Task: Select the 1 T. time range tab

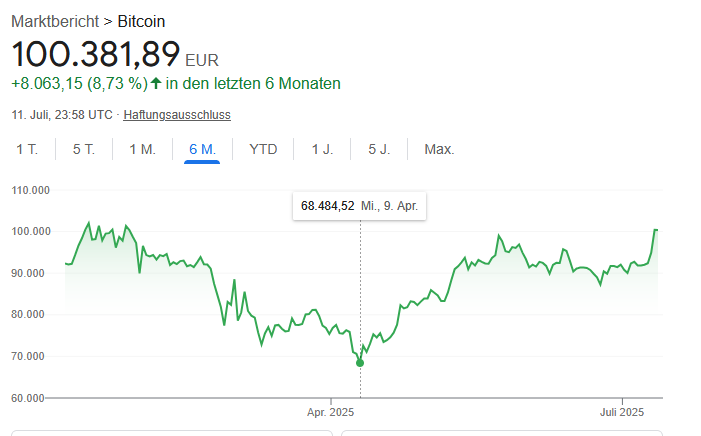Action: tap(27, 149)
